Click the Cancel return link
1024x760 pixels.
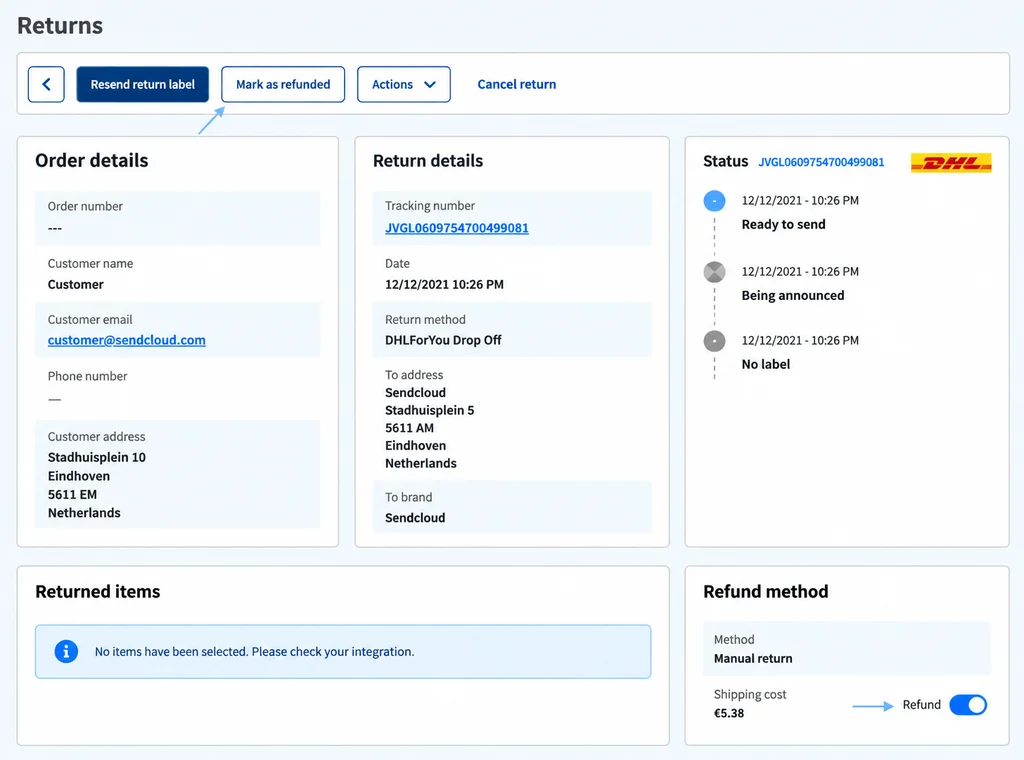tap(517, 84)
